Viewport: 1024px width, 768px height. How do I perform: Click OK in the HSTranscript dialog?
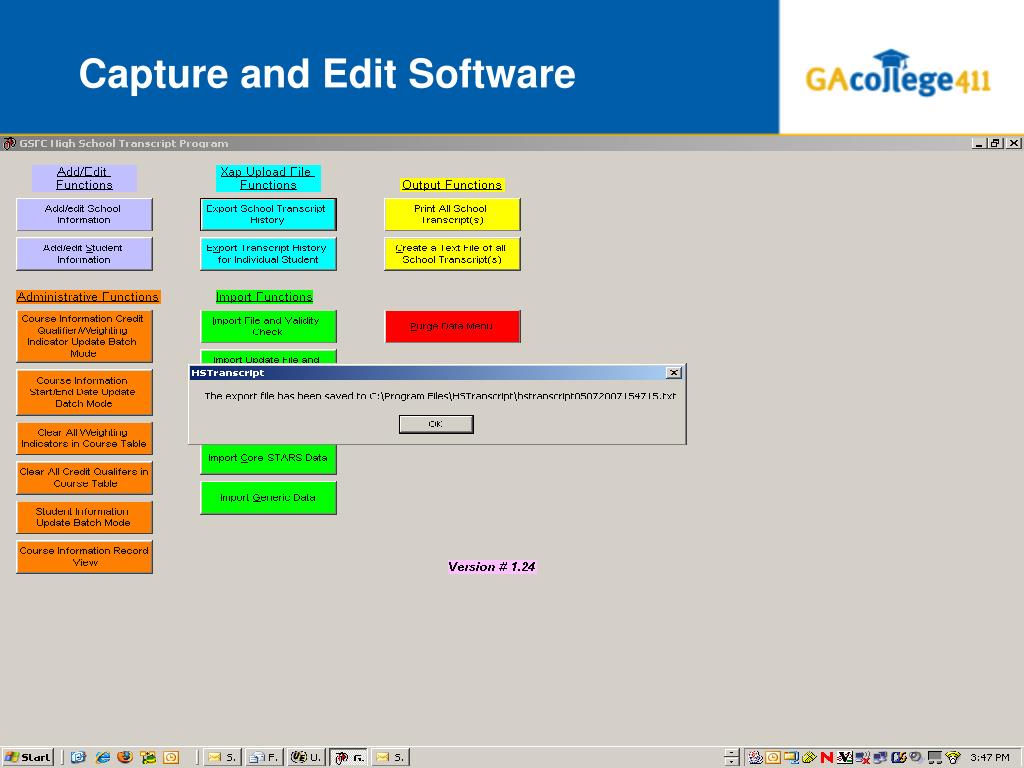(x=436, y=424)
